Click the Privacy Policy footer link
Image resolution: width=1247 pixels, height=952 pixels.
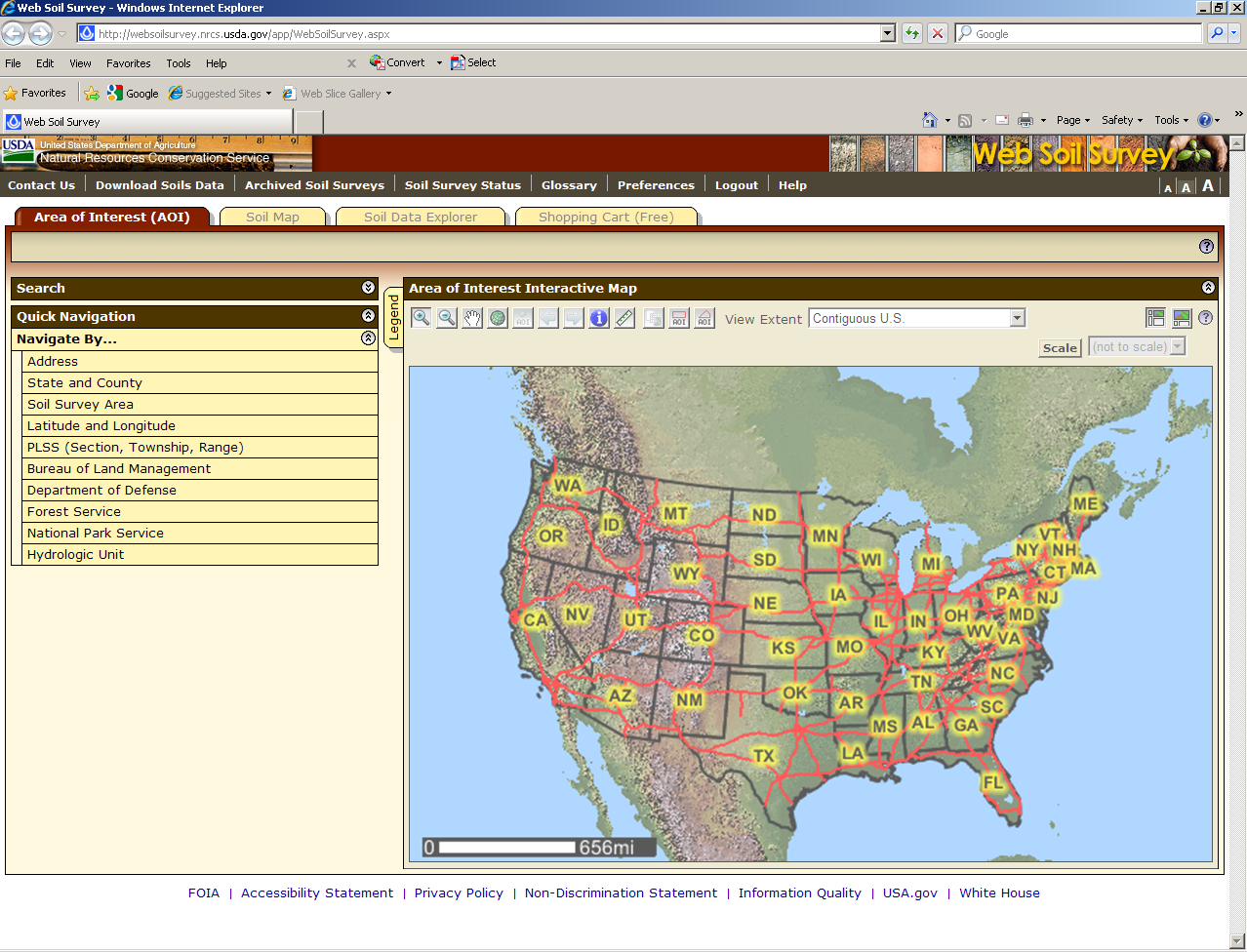(459, 892)
